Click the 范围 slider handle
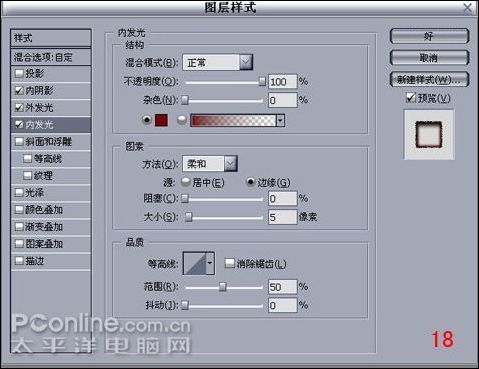Screen dimensions: 479x369 coord(223,287)
